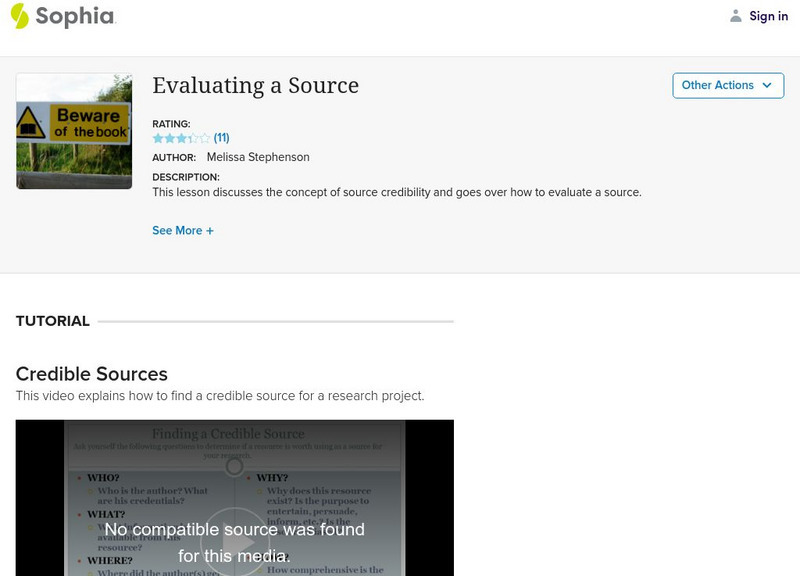The image size is (800, 576).
Task: Click the user profile icon beside Sign in
Action: (736, 16)
